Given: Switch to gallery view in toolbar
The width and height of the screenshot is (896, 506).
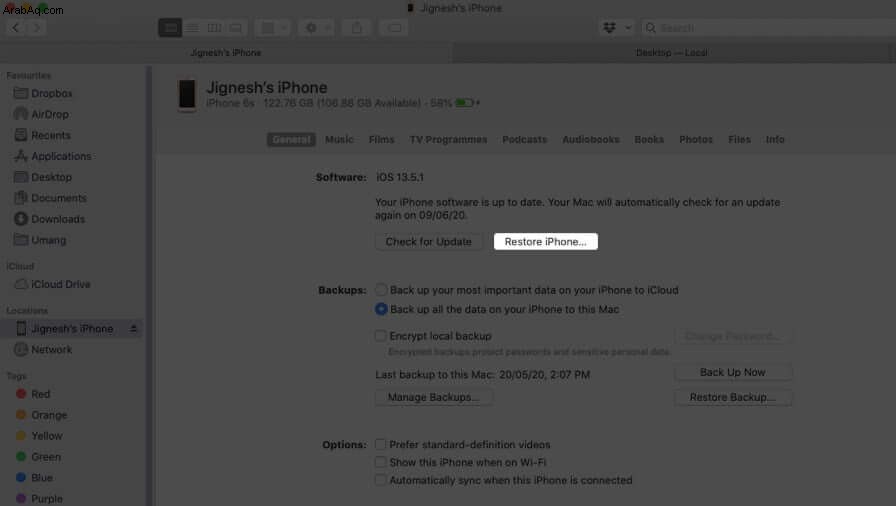Looking at the screenshot, I should (x=236, y=27).
